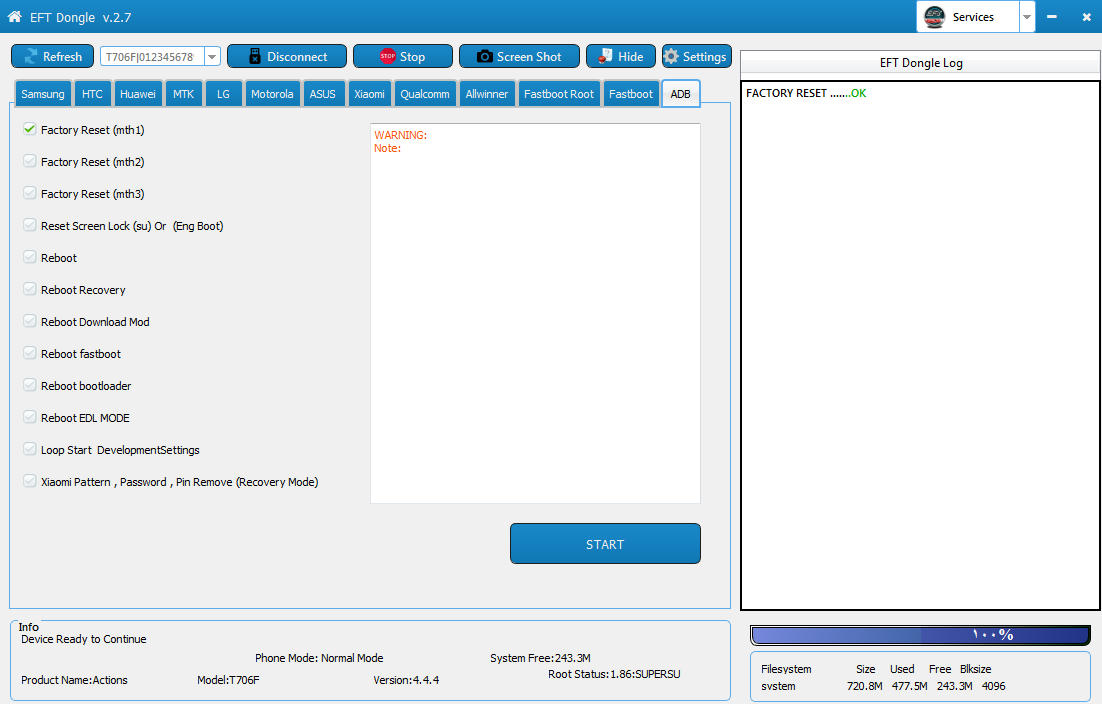Image resolution: width=1102 pixels, height=704 pixels.
Task: Open the device selection dropdown arrow
Action: point(212,56)
